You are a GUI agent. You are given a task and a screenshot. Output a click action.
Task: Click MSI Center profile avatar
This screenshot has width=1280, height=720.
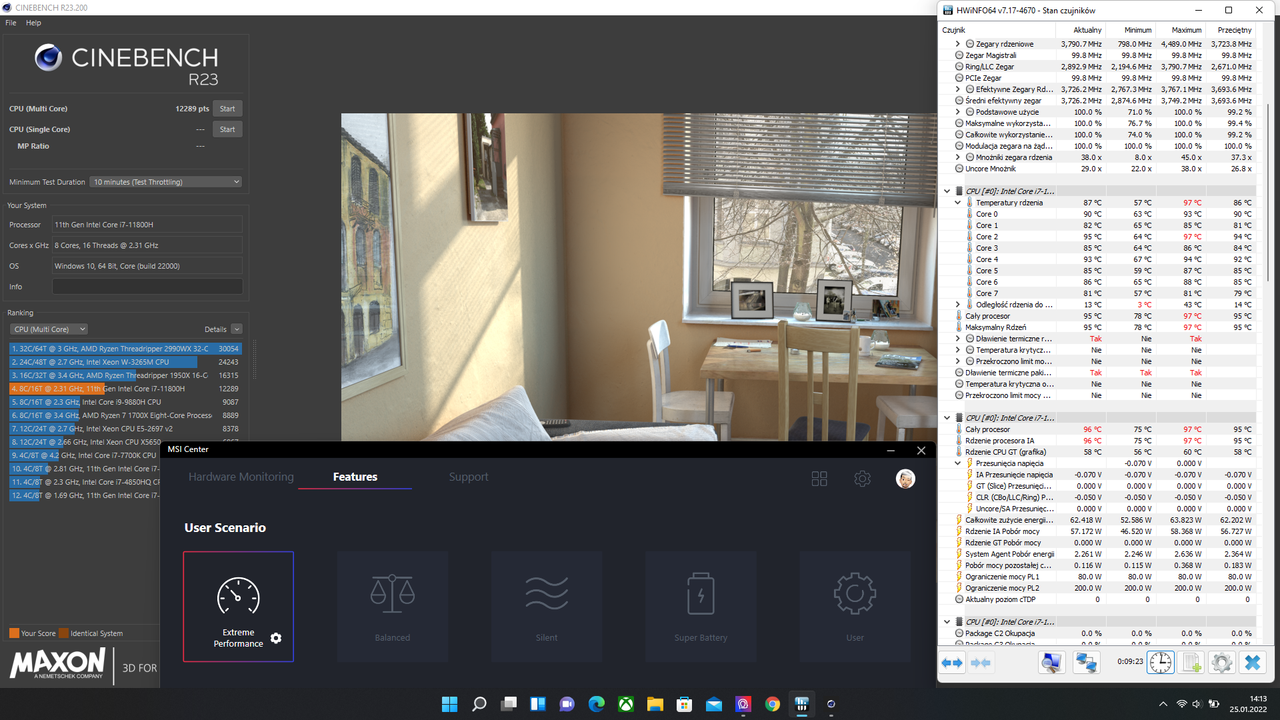pyautogui.click(x=905, y=479)
